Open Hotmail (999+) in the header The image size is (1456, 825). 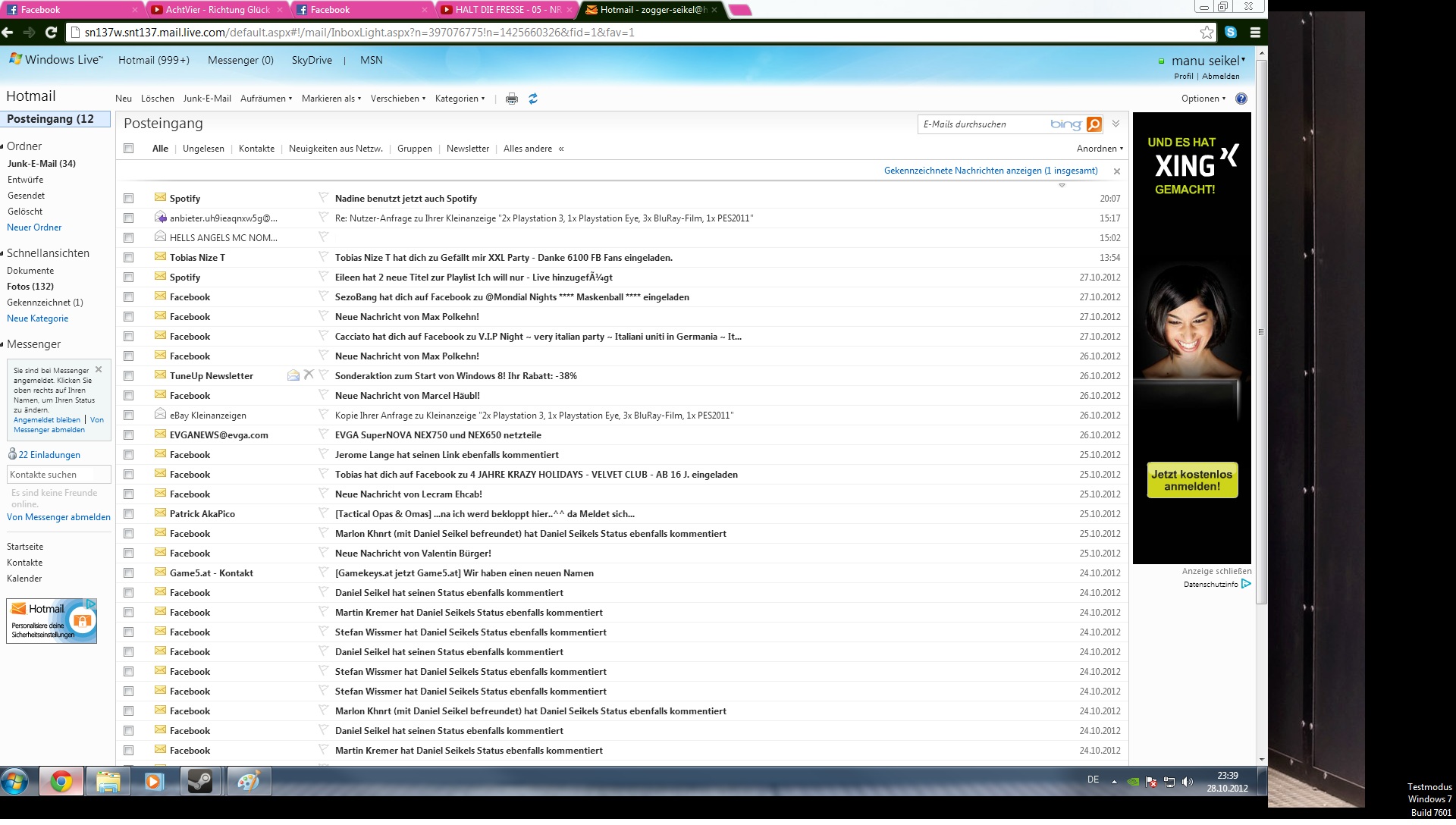(x=154, y=60)
